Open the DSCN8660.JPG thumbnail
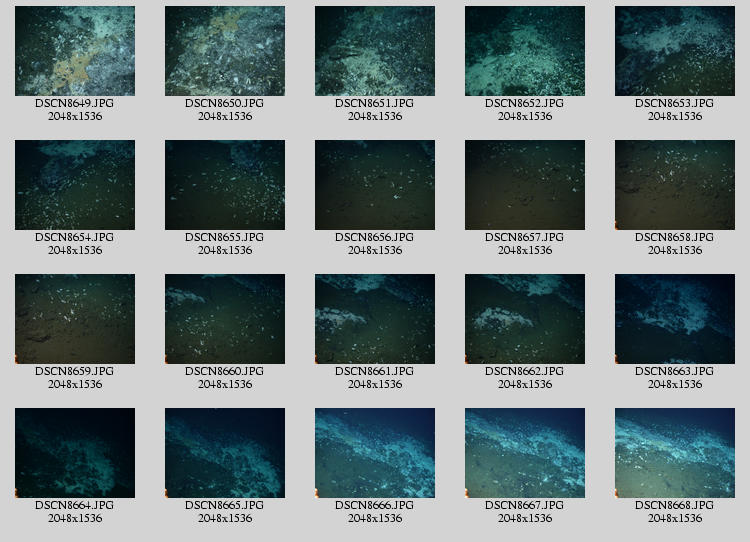The width and height of the screenshot is (750, 542). tap(225, 319)
